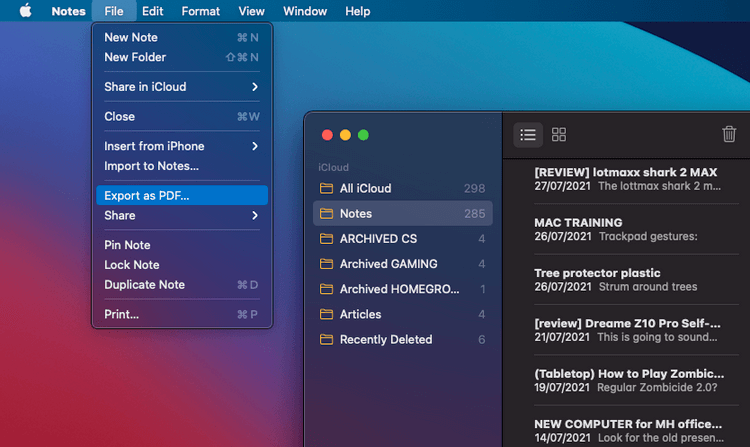Open the ARCHIVED CS folder
The height and width of the screenshot is (447, 750).
click(402, 239)
